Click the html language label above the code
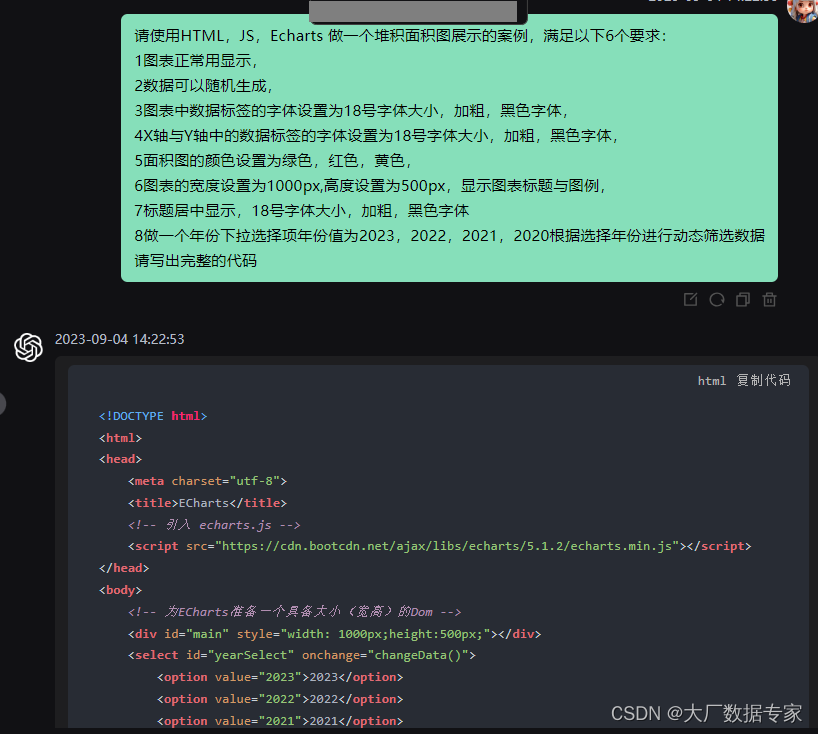 712,380
